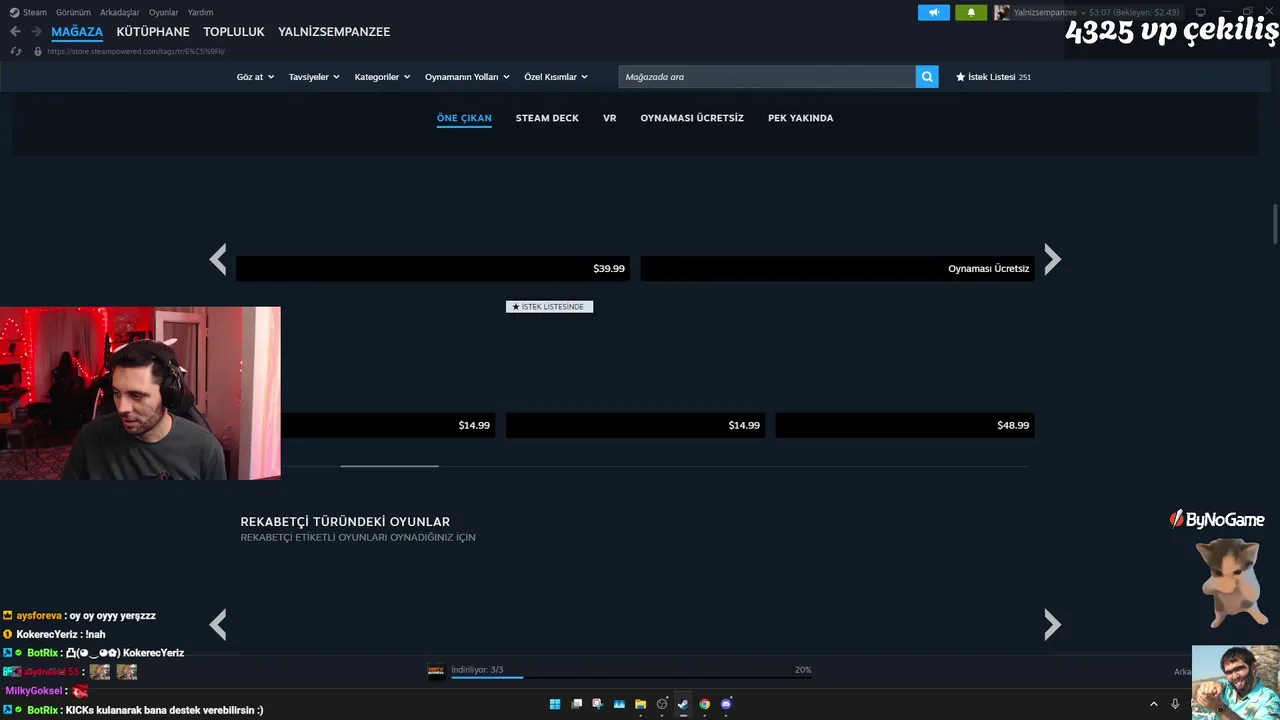Expand the Kategoriler dropdown
This screenshot has height=720, width=1280.
(x=382, y=77)
